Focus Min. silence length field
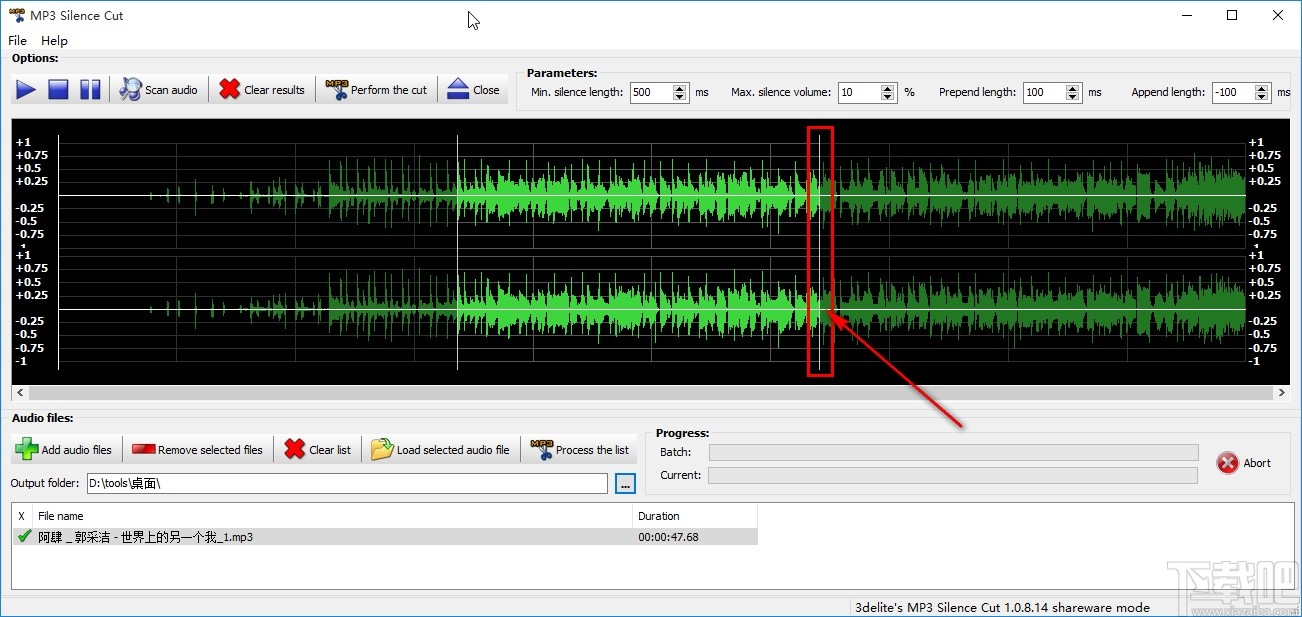1302x617 pixels. pos(650,92)
